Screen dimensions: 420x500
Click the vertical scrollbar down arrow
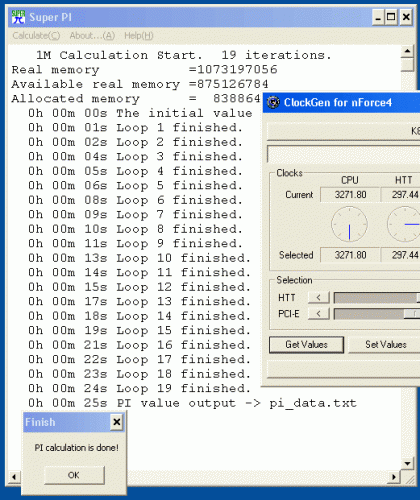(407, 464)
